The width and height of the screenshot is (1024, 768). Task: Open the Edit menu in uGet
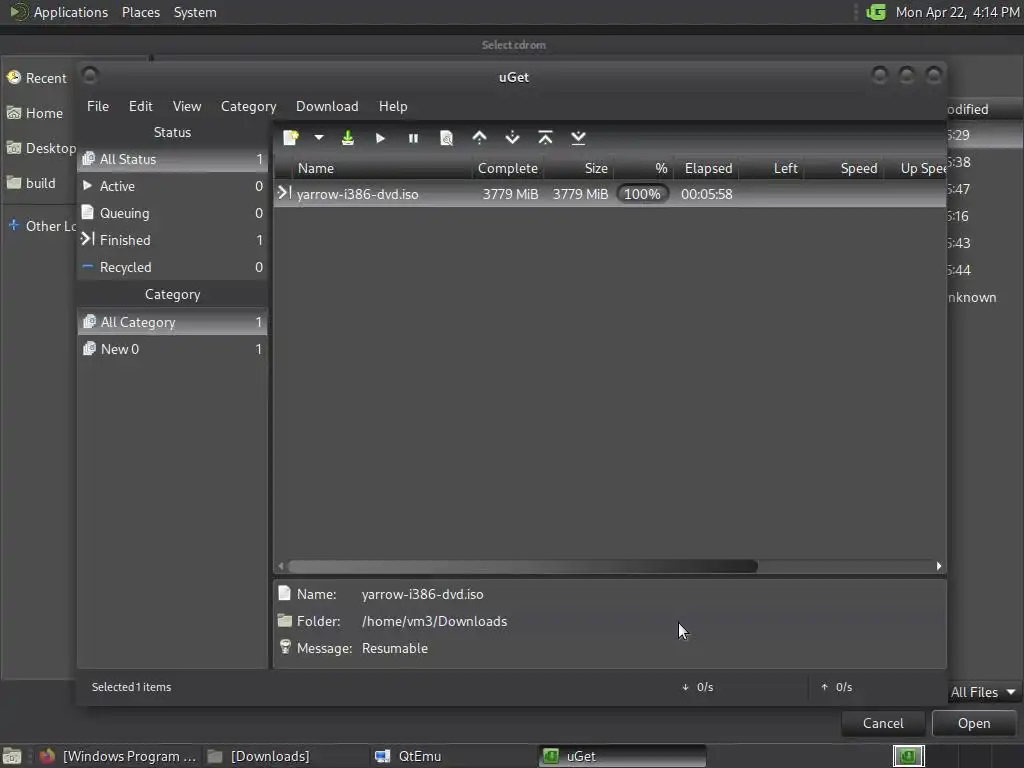pyautogui.click(x=140, y=106)
